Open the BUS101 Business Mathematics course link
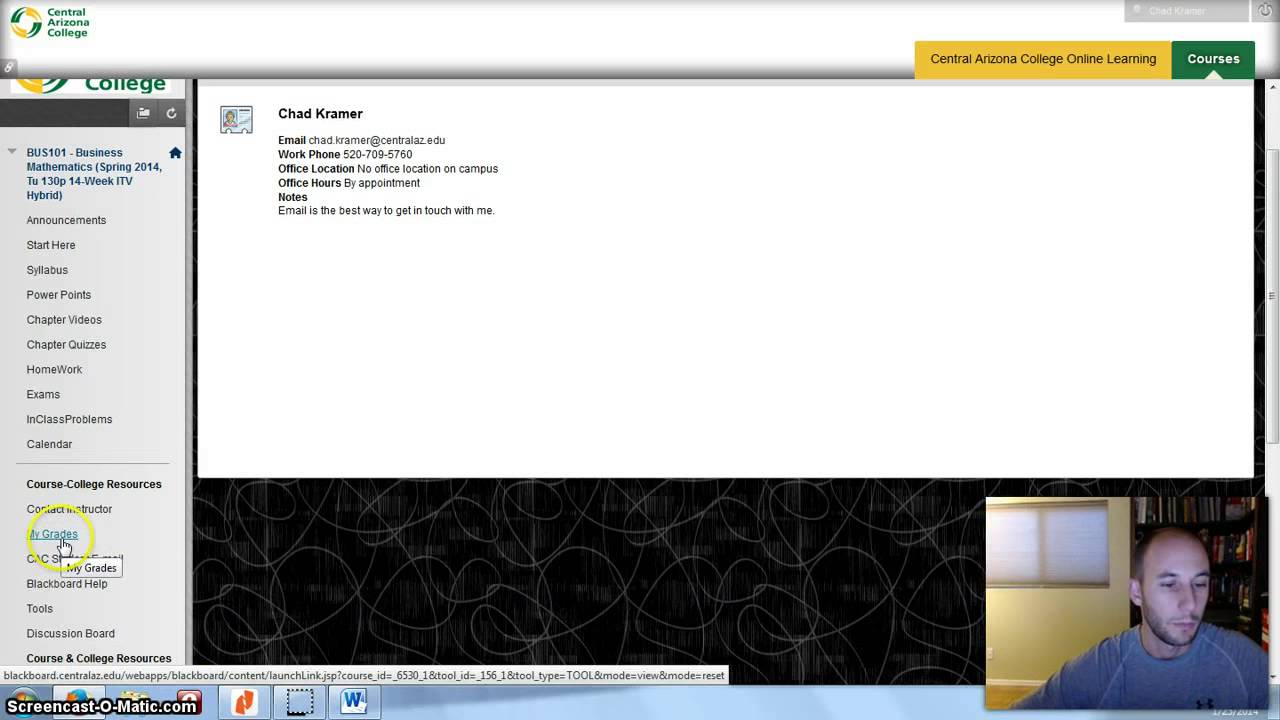Viewport: 1280px width, 720px height. click(x=94, y=174)
